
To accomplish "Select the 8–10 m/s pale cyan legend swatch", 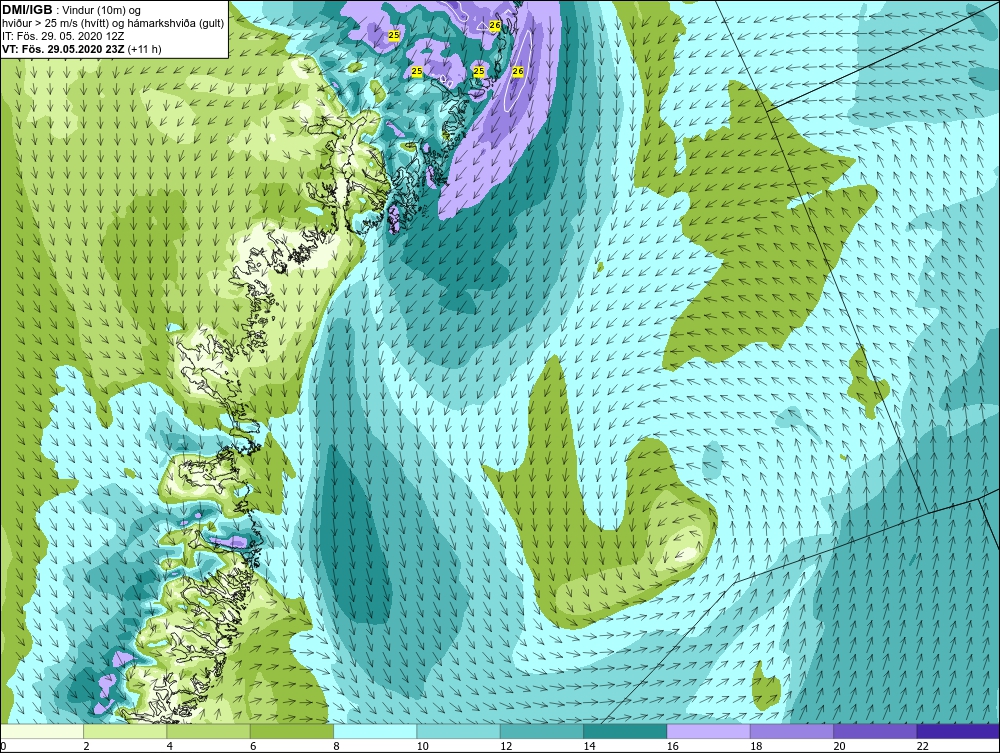I will [x=375, y=731].
